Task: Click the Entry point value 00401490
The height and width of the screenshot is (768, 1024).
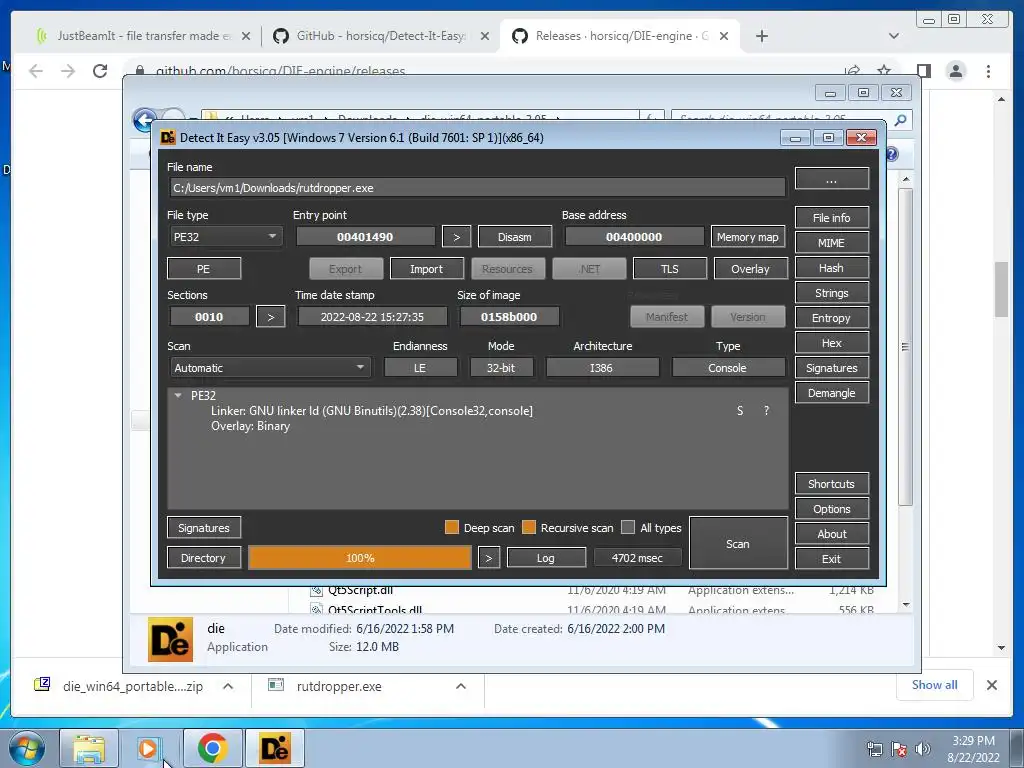Action: [x=365, y=236]
